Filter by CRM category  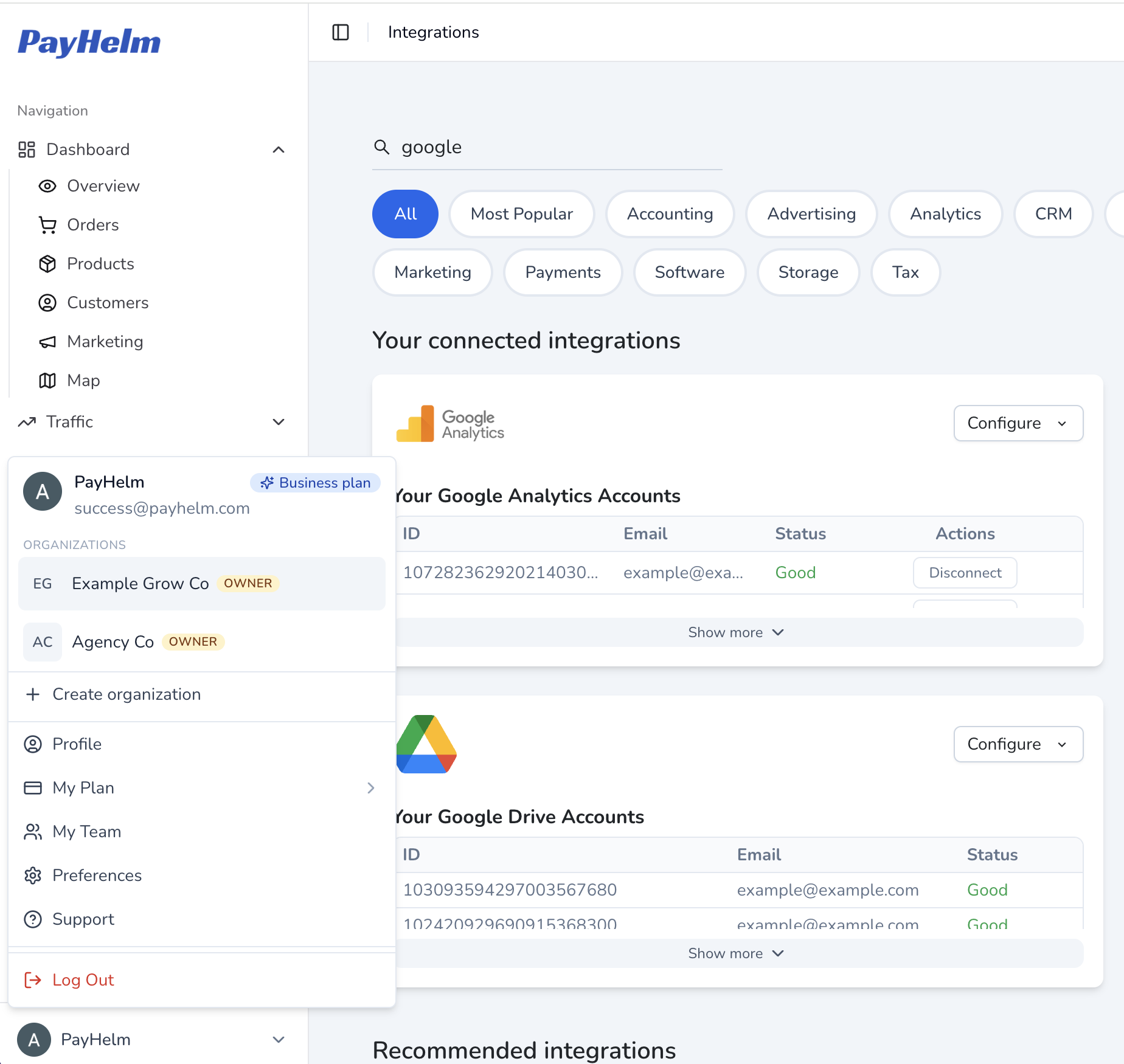pos(1053,214)
